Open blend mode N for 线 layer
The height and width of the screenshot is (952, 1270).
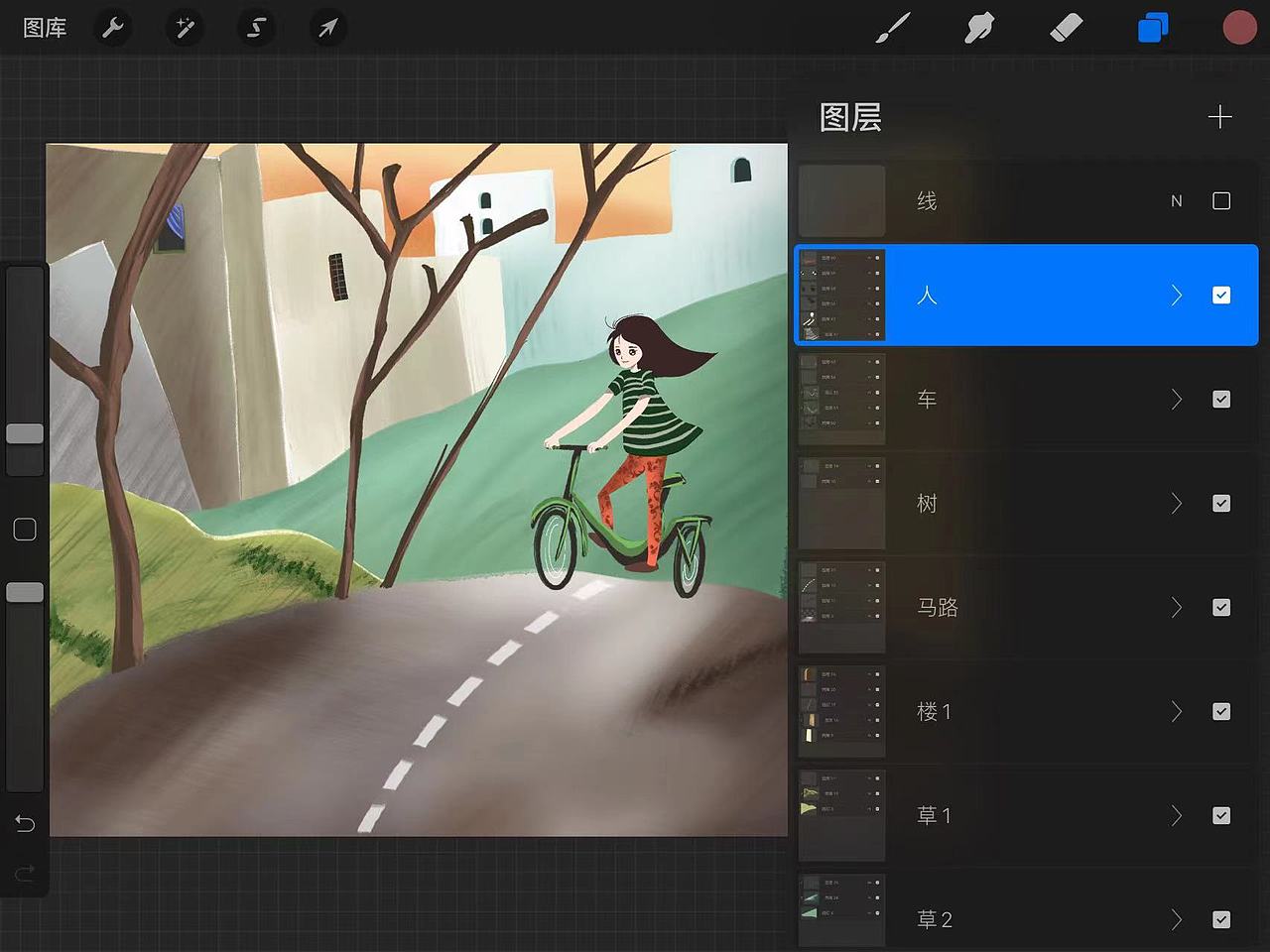tap(1177, 201)
